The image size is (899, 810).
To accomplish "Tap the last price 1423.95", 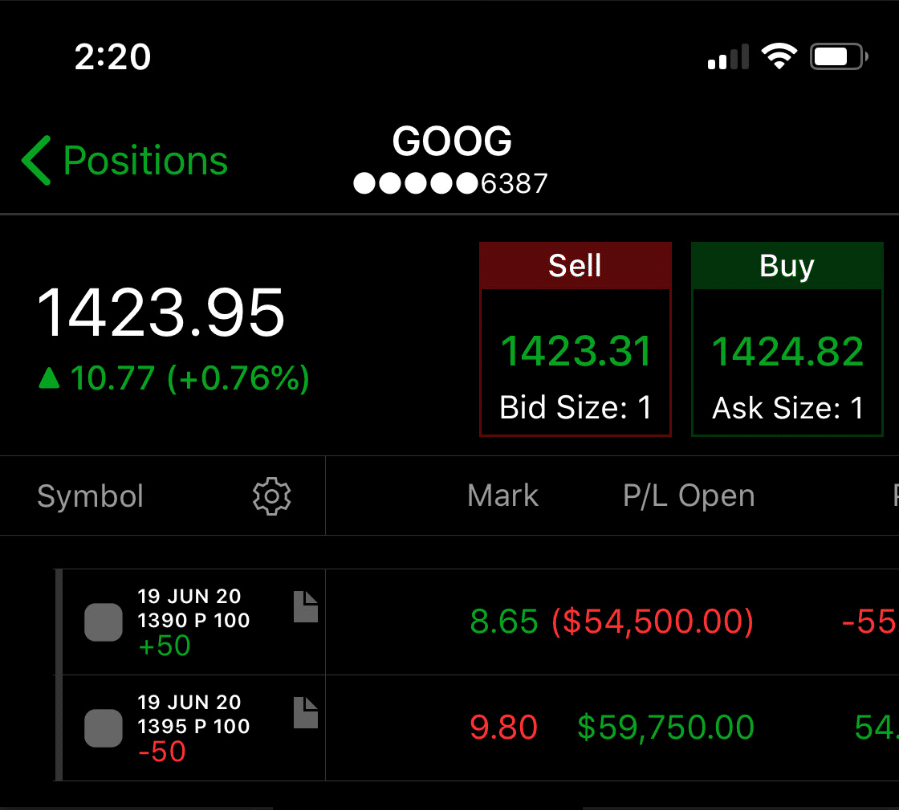I will [161, 313].
